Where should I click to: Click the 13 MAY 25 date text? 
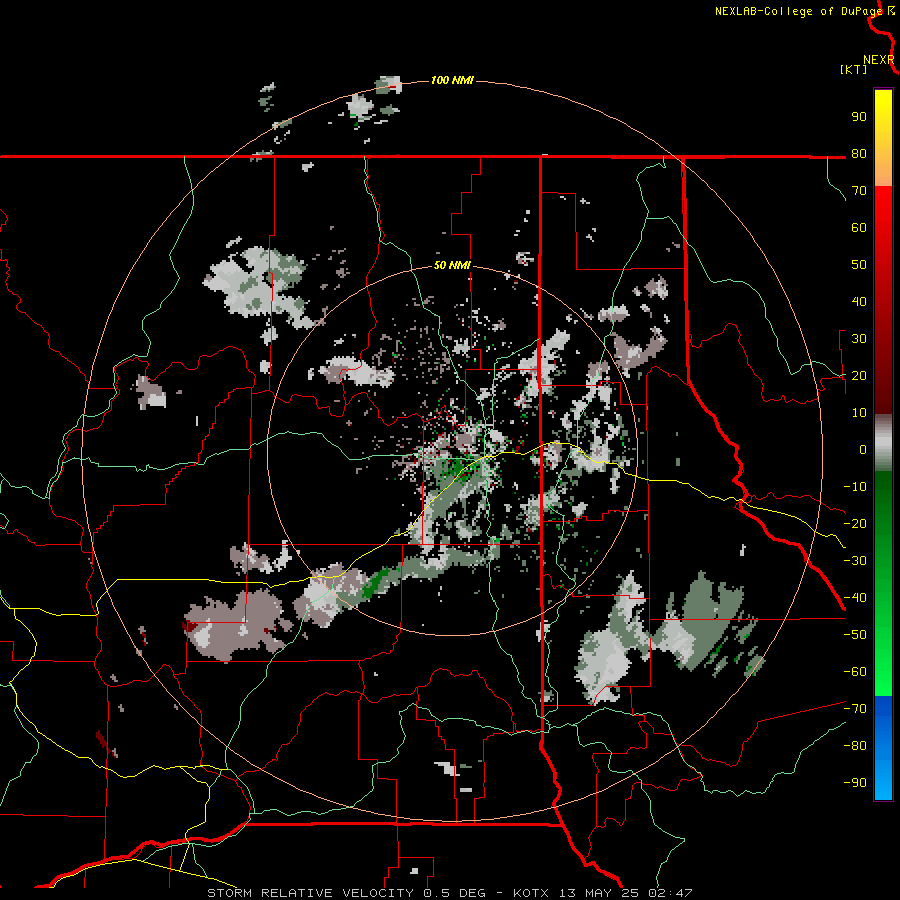pos(599,893)
